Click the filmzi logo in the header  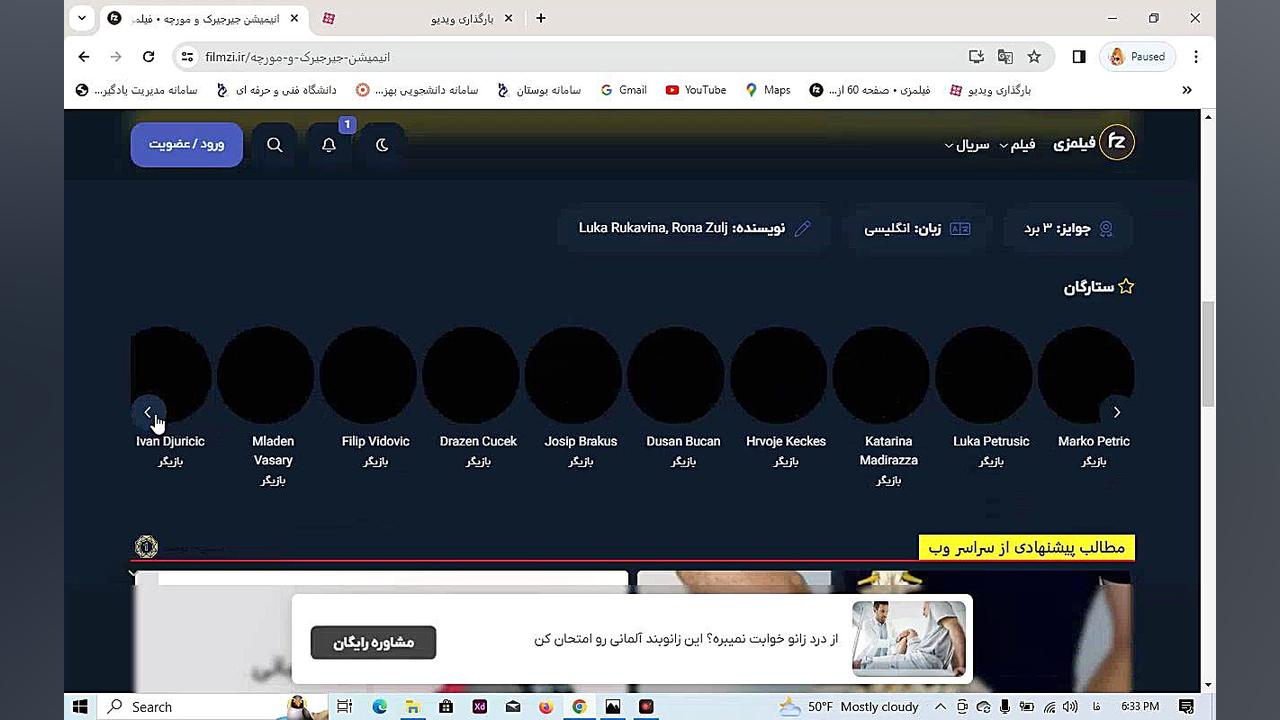(1117, 142)
